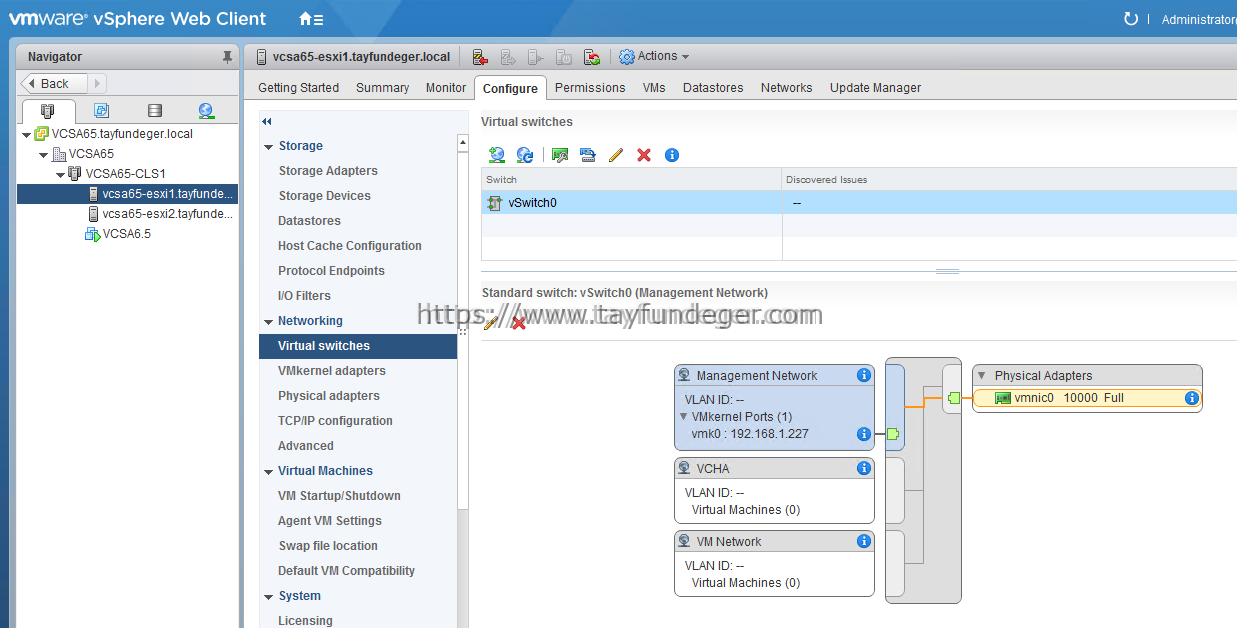Select the vmnic0 10000 Full adapter
The height and width of the screenshot is (628, 1237).
click(1087, 398)
